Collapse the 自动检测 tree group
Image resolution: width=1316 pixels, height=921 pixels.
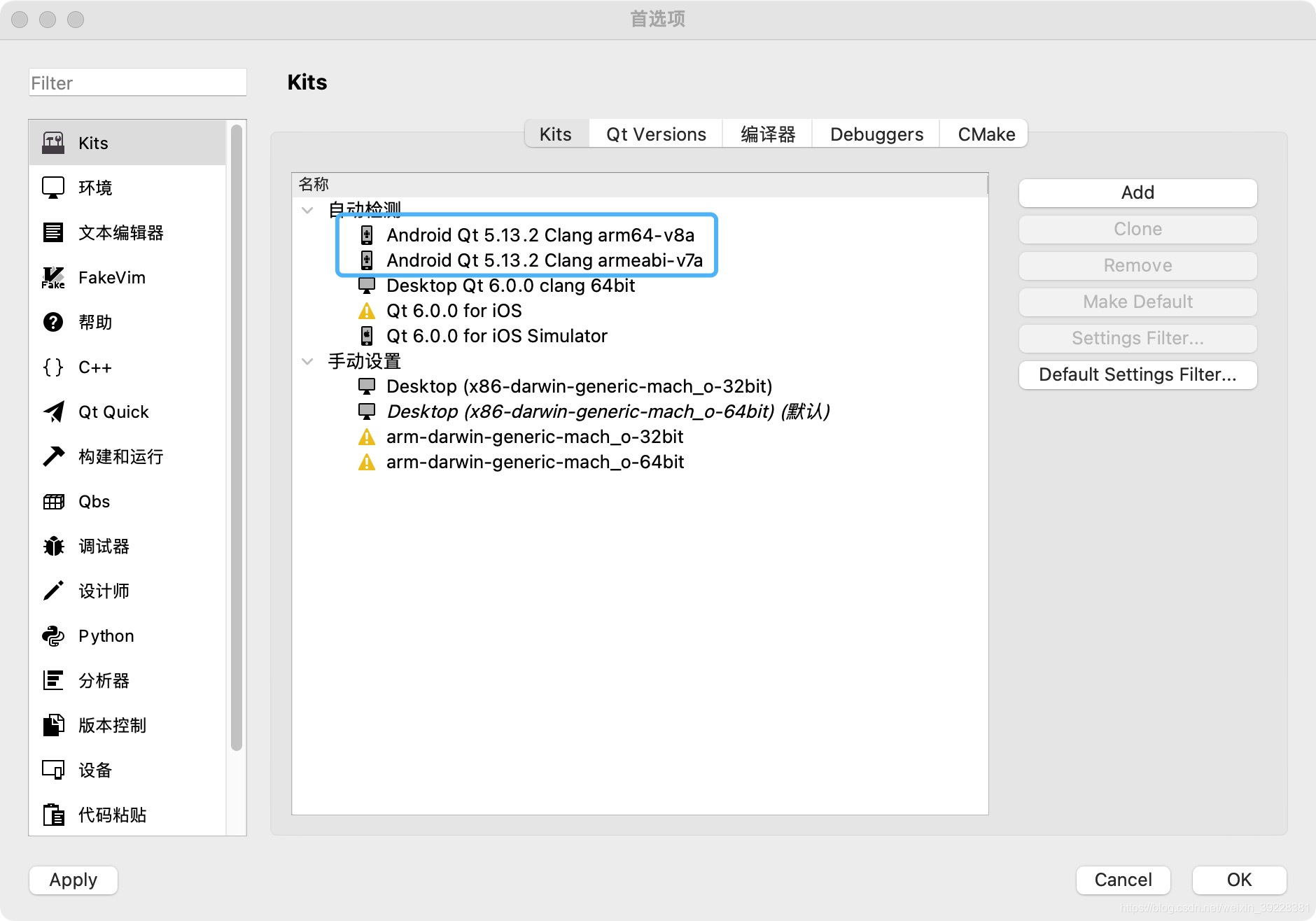(x=307, y=210)
